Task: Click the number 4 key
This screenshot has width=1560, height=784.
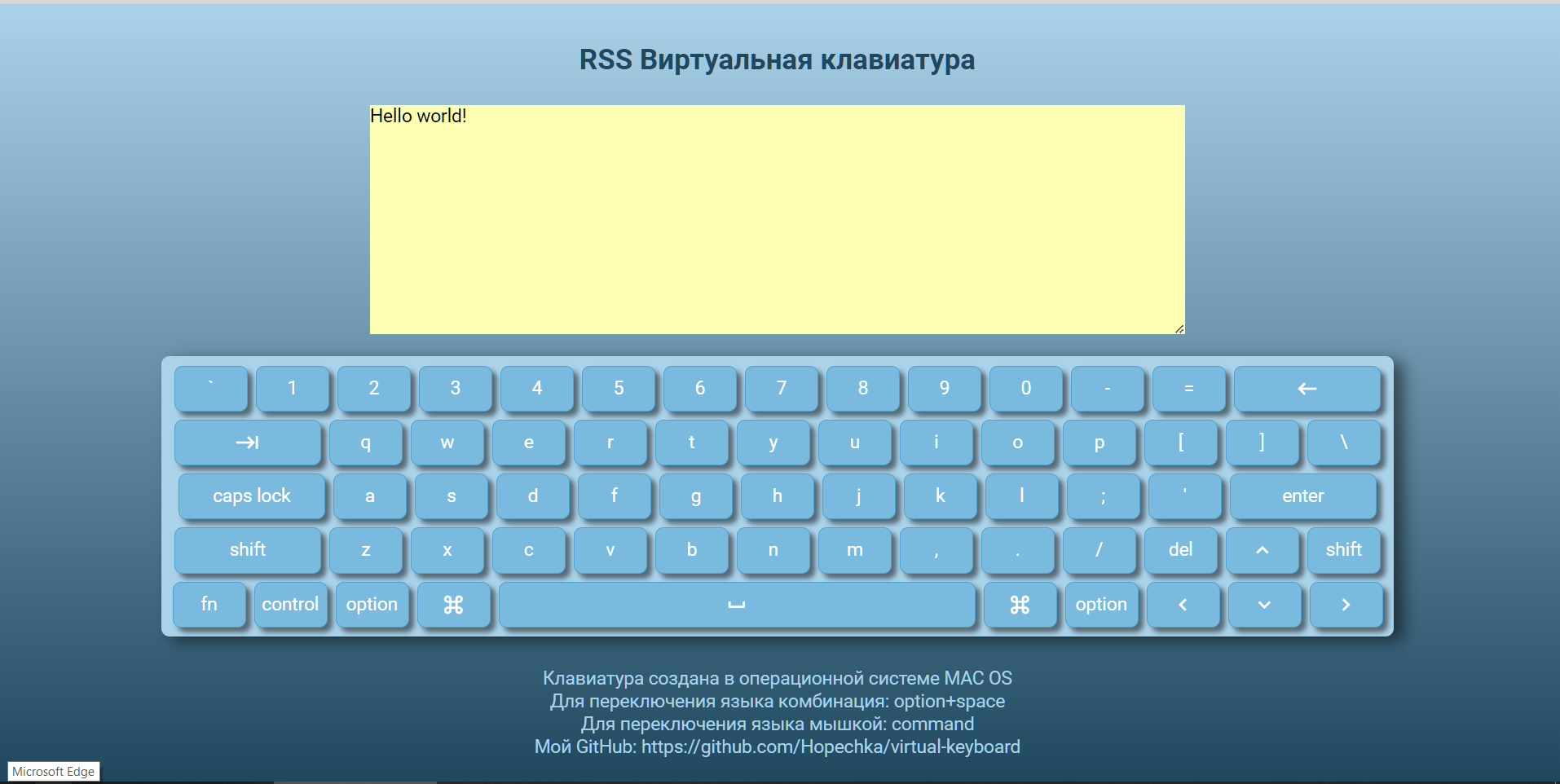Action: [536, 389]
